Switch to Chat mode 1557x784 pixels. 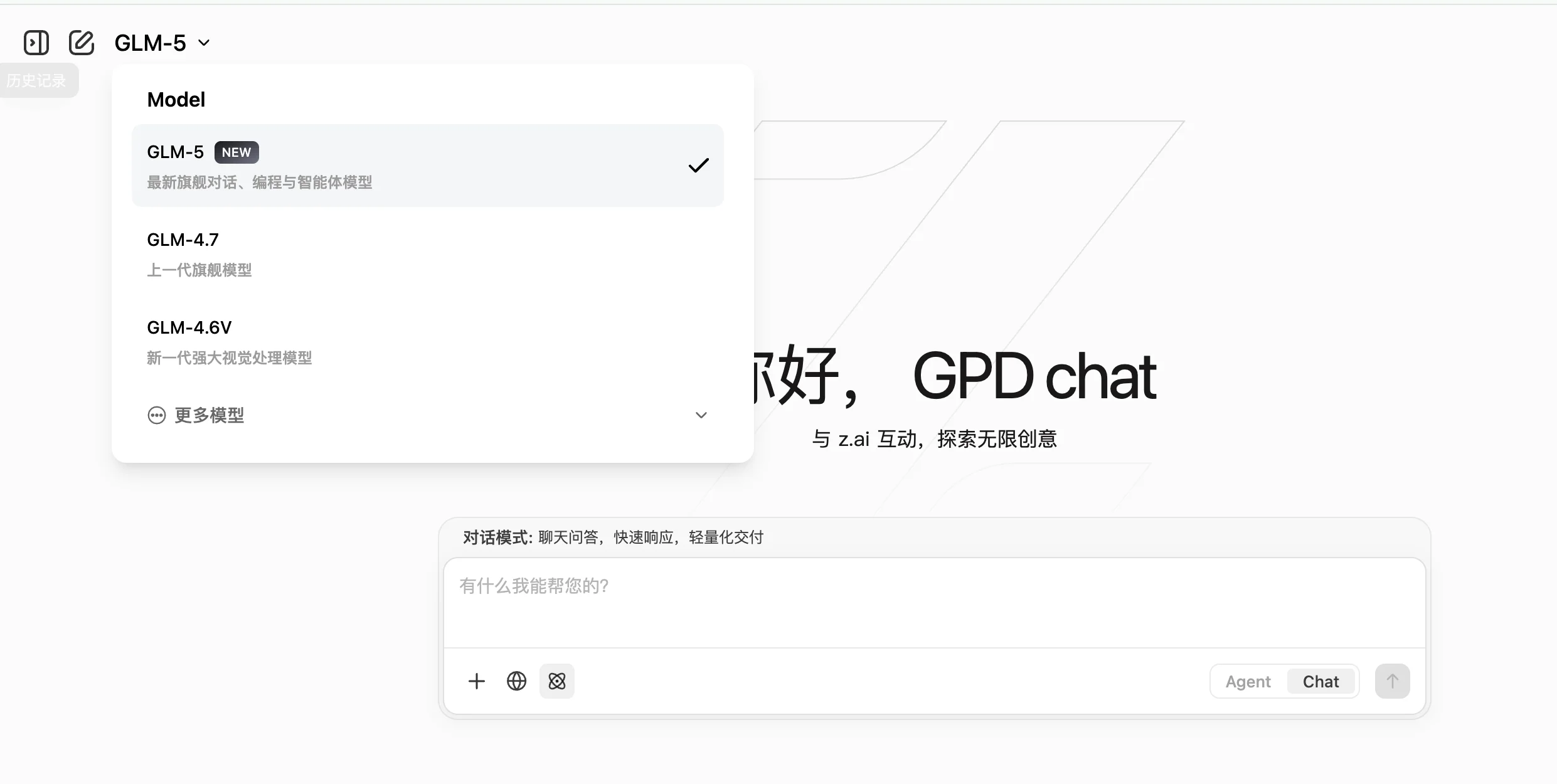point(1321,681)
